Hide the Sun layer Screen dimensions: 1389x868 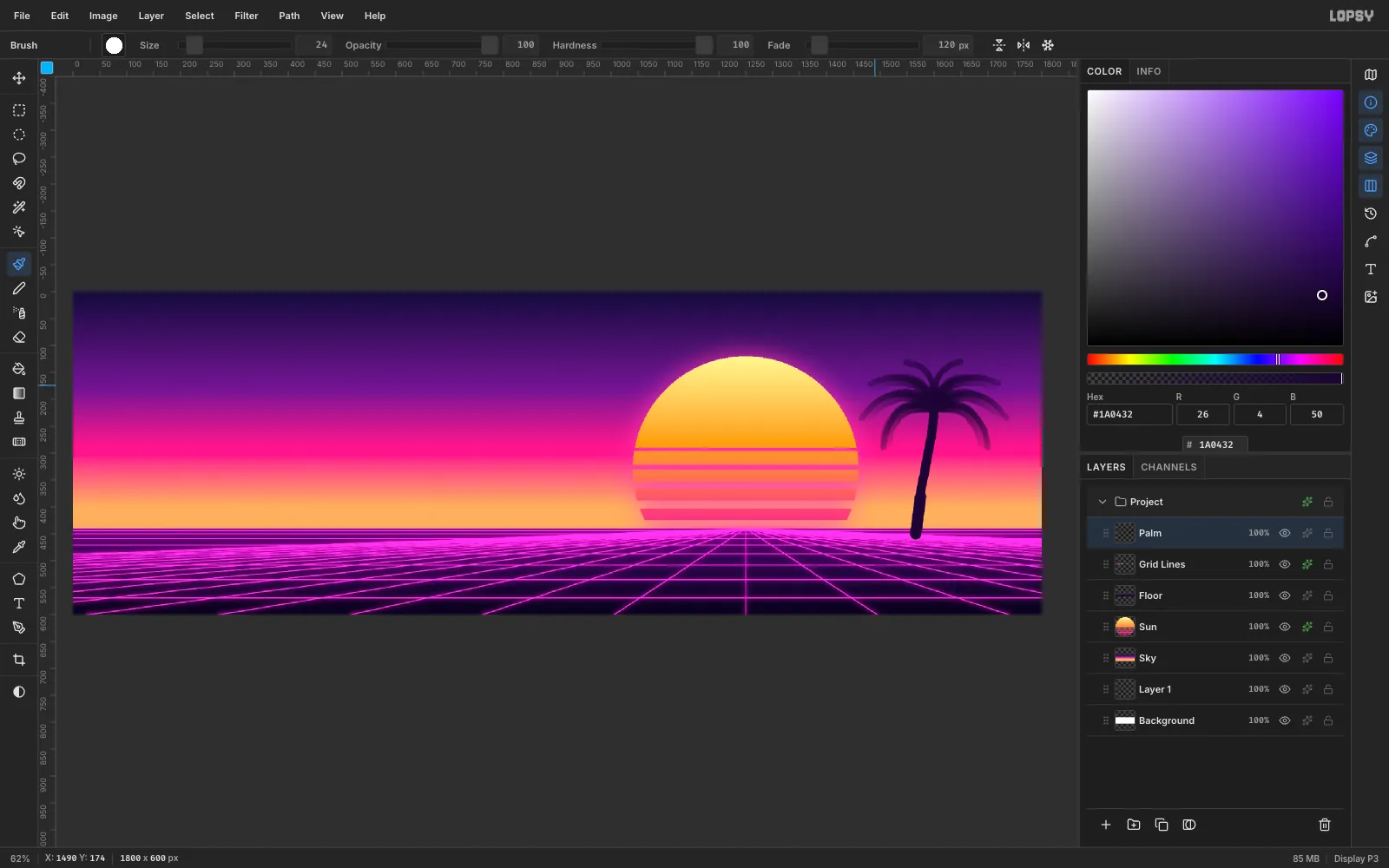coord(1285,627)
